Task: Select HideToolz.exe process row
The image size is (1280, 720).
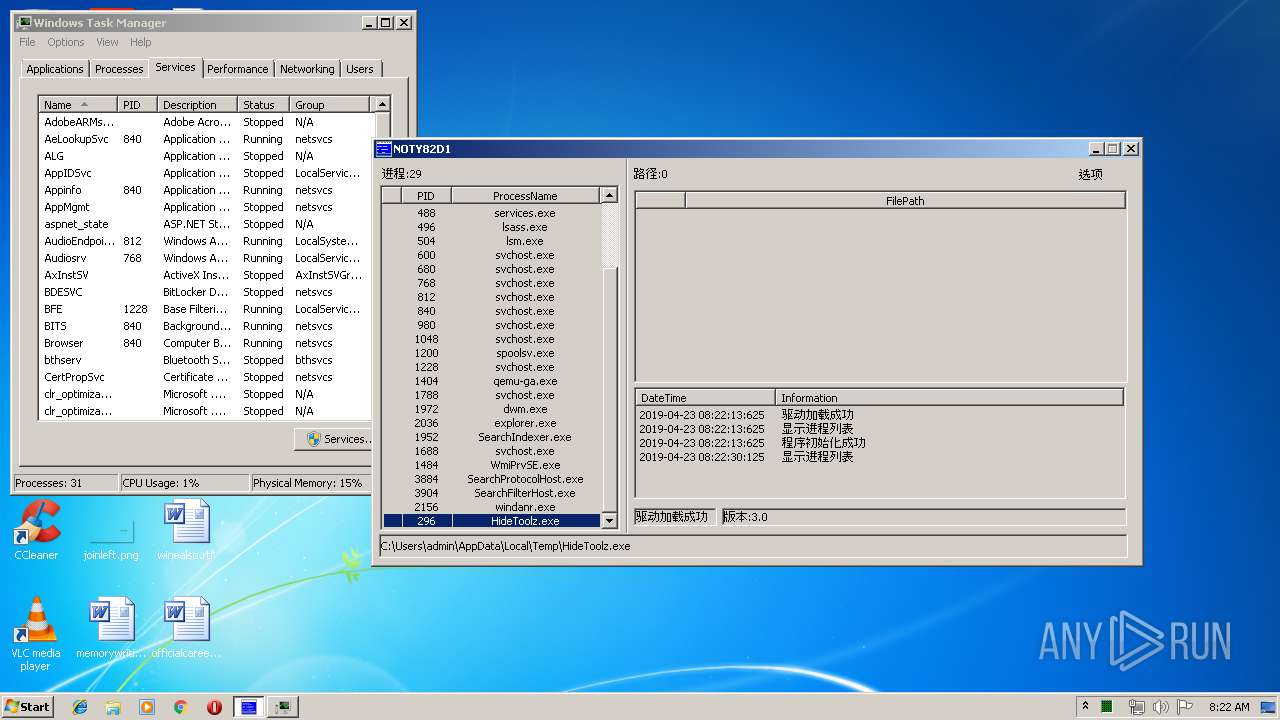Action: point(491,521)
